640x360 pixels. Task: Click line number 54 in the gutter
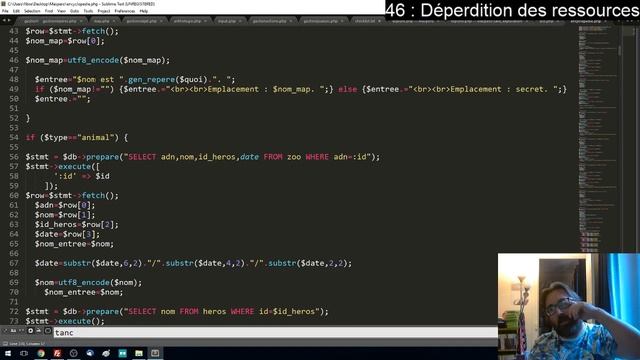13,138
